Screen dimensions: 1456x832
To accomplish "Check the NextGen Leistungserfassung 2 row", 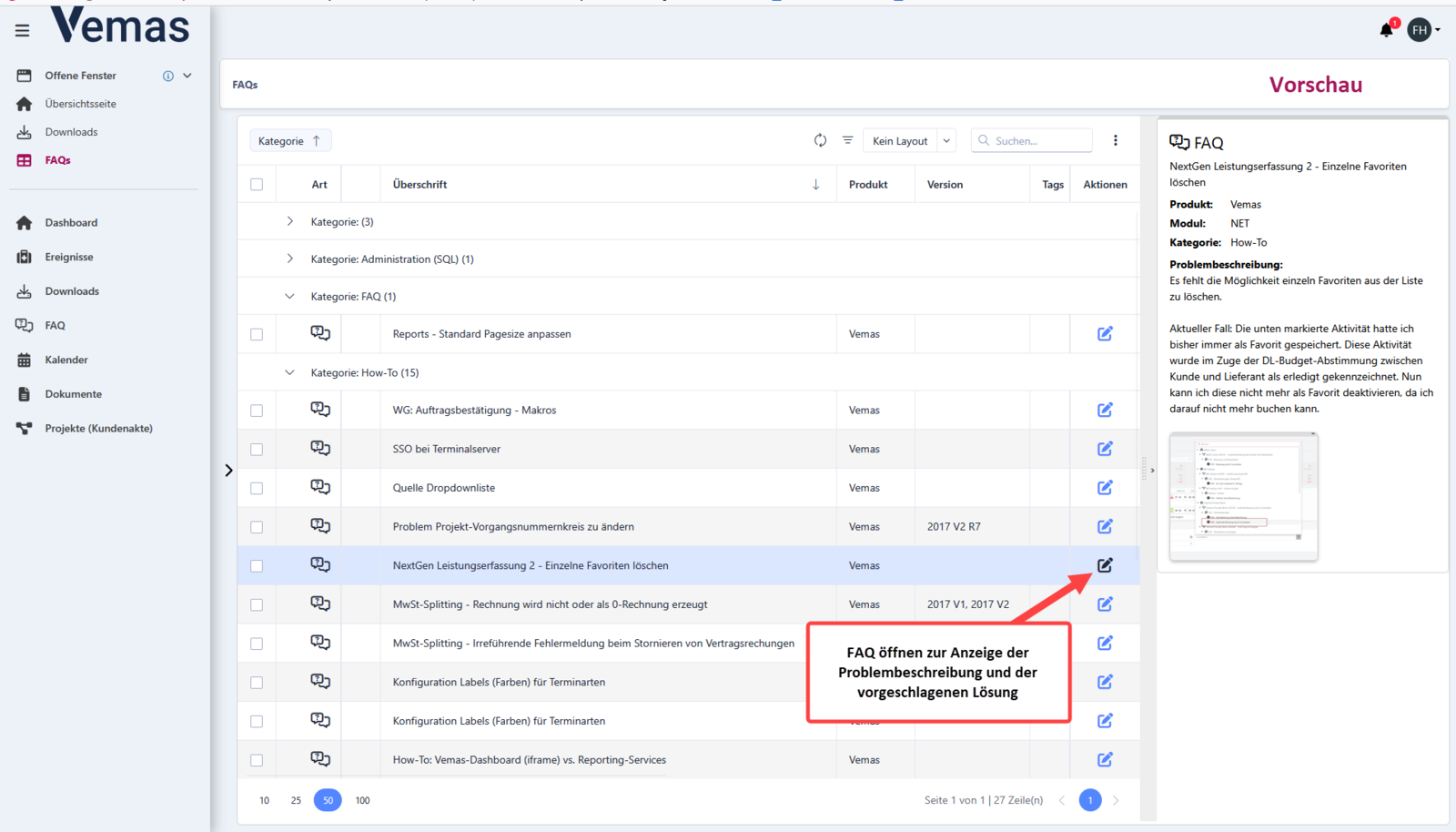I will 257,566.
